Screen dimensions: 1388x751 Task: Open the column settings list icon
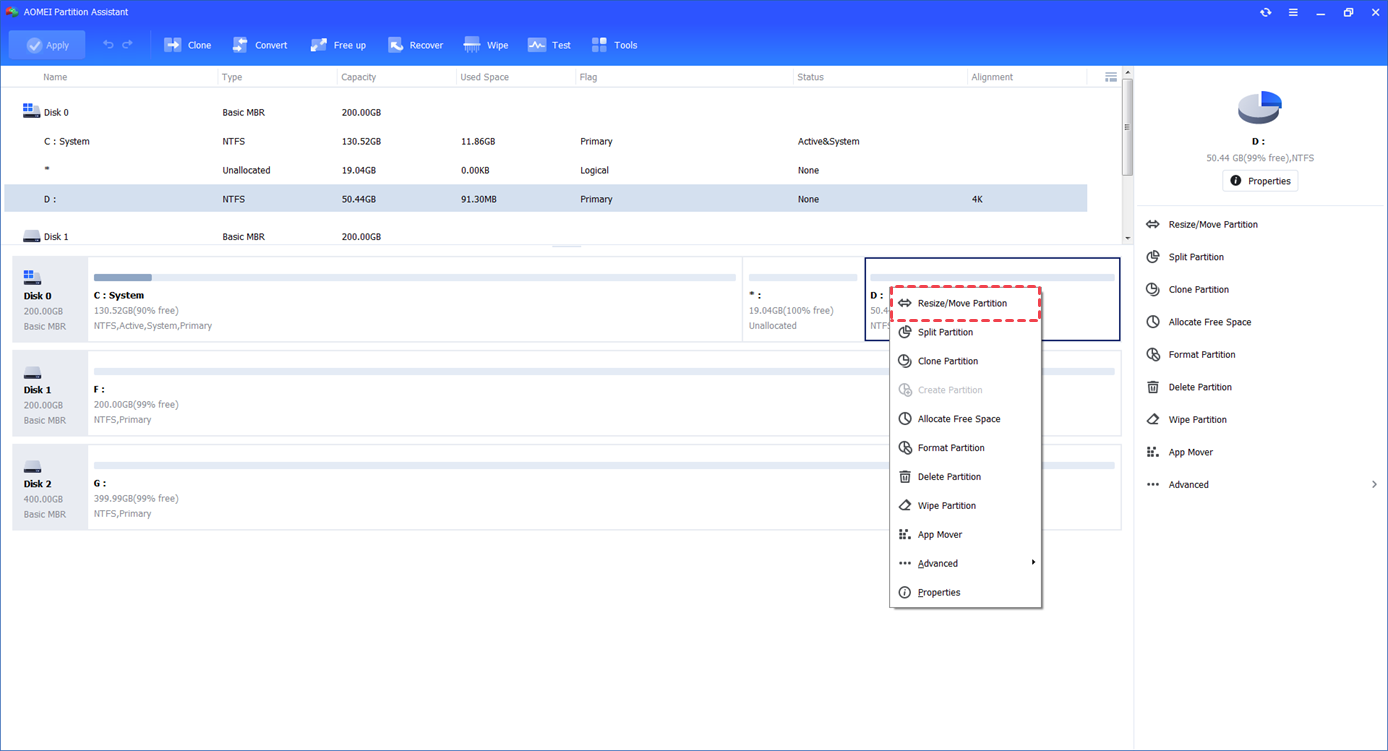click(1110, 77)
